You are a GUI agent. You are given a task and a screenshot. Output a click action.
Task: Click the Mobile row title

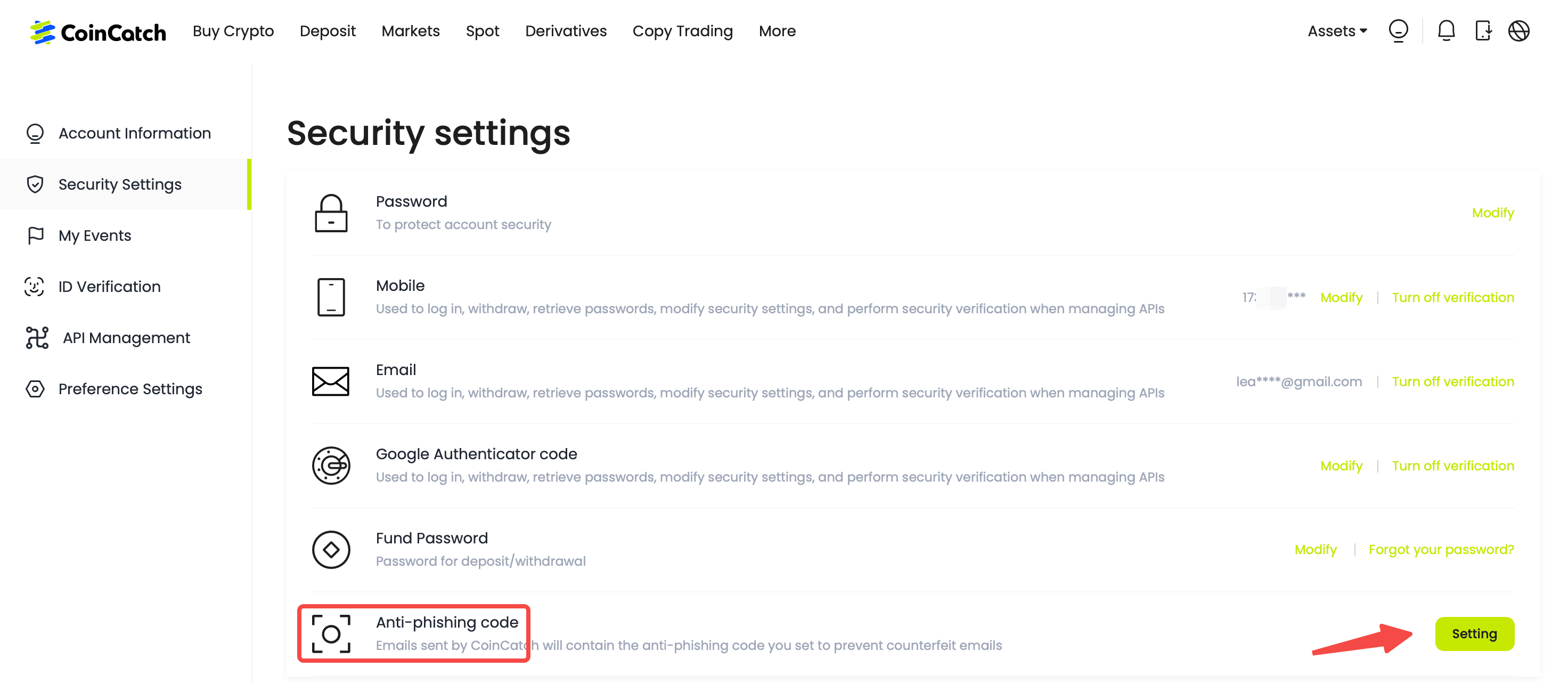coord(400,286)
